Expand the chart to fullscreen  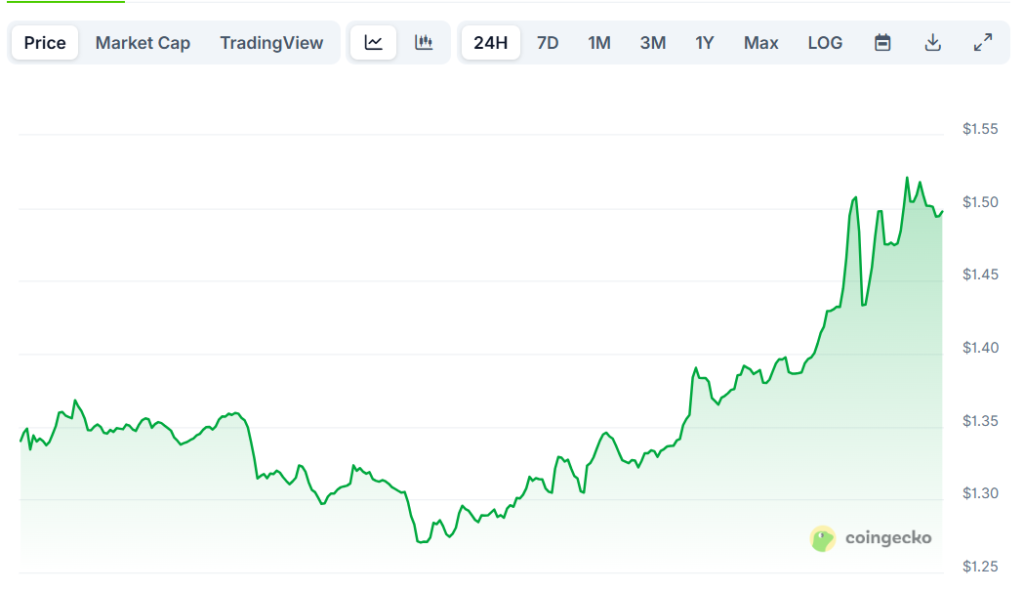click(x=983, y=43)
